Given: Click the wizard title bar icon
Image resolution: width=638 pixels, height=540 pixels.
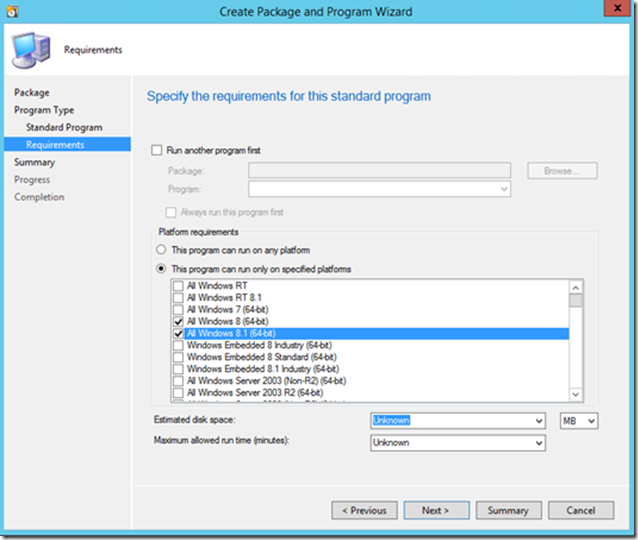Looking at the screenshot, I should click(x=12, y=12).
